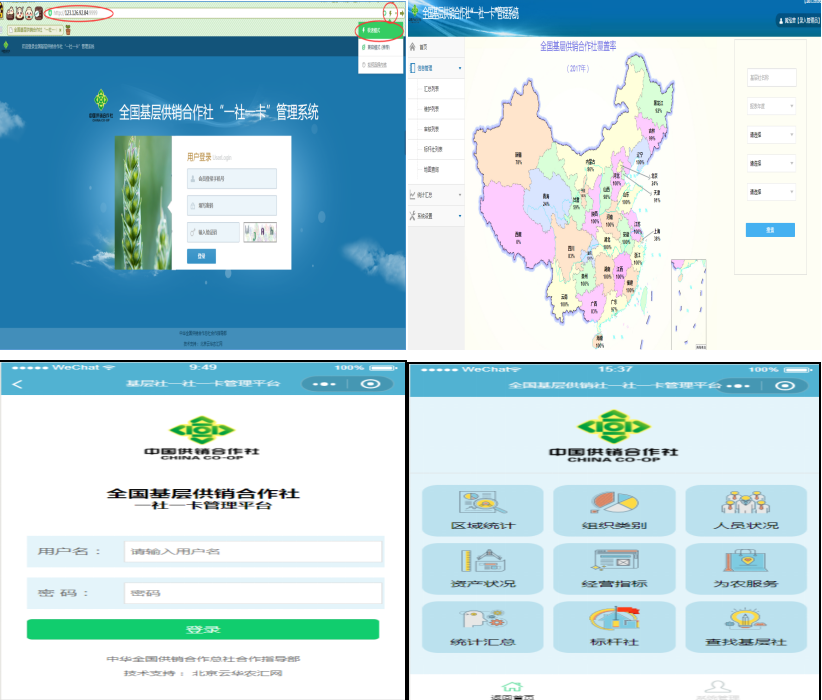
Task: Click the last grey option in browser mode dropdown
Action: coord(380,65)
